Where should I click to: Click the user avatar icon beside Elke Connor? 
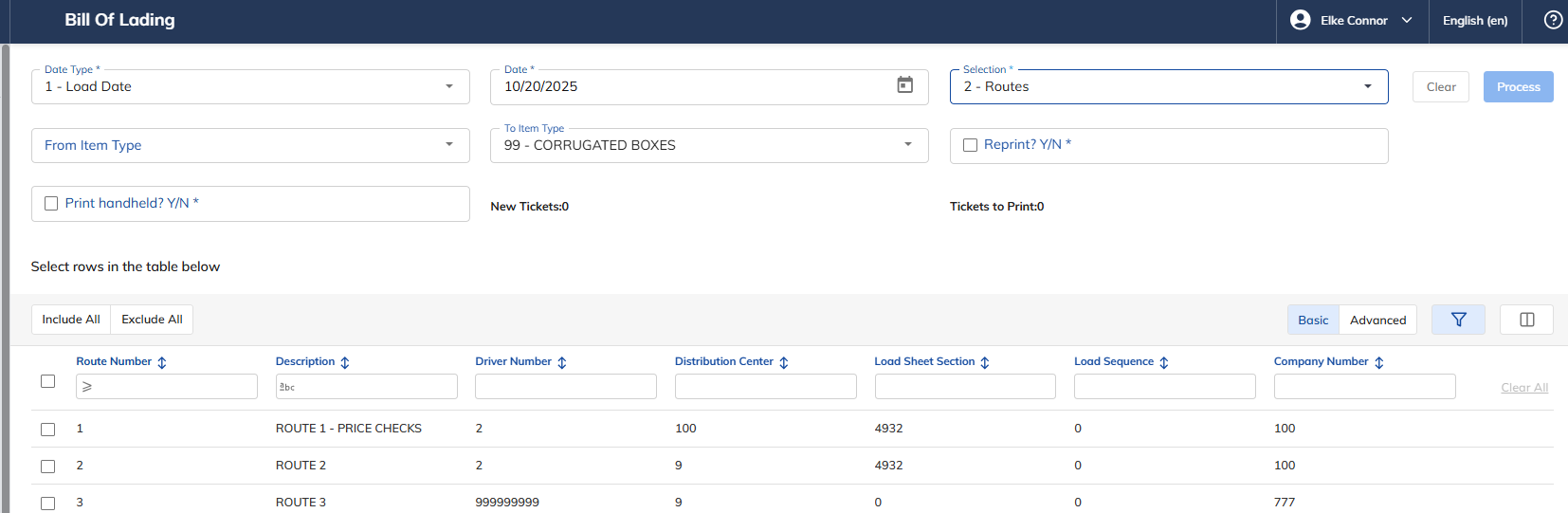coord(1301,20)
